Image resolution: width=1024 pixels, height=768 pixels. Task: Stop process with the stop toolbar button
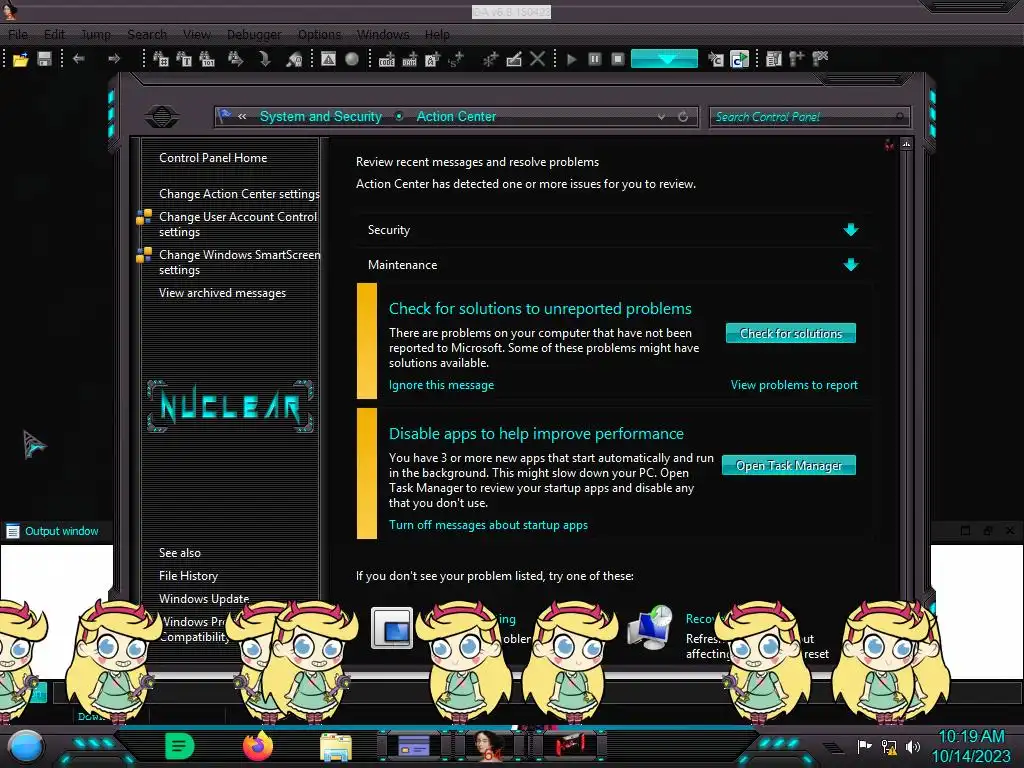pos(618,59)
